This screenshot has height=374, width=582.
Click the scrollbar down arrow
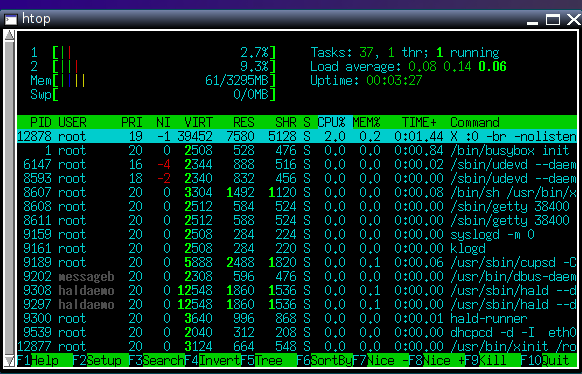pyautogui.click(x=10, y=361)
